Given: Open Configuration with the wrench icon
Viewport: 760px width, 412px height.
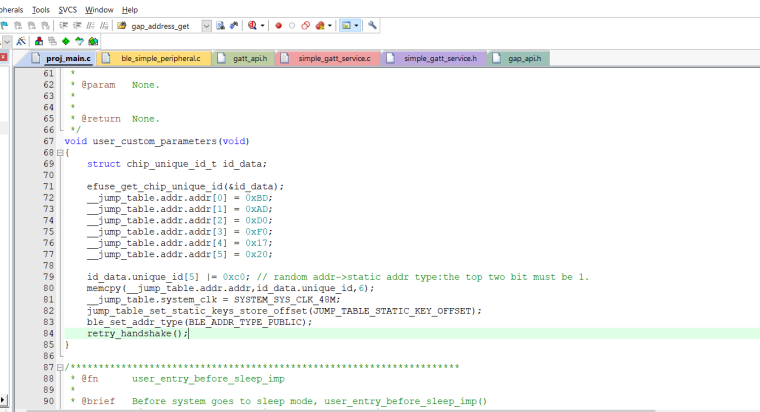Looking at the screenshot, I should (373, 24).
